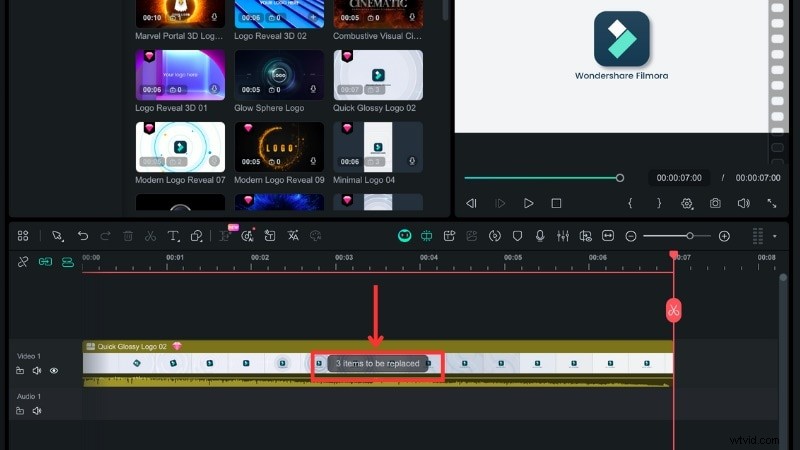Lock the Video 1 track

tap(20, 370)
